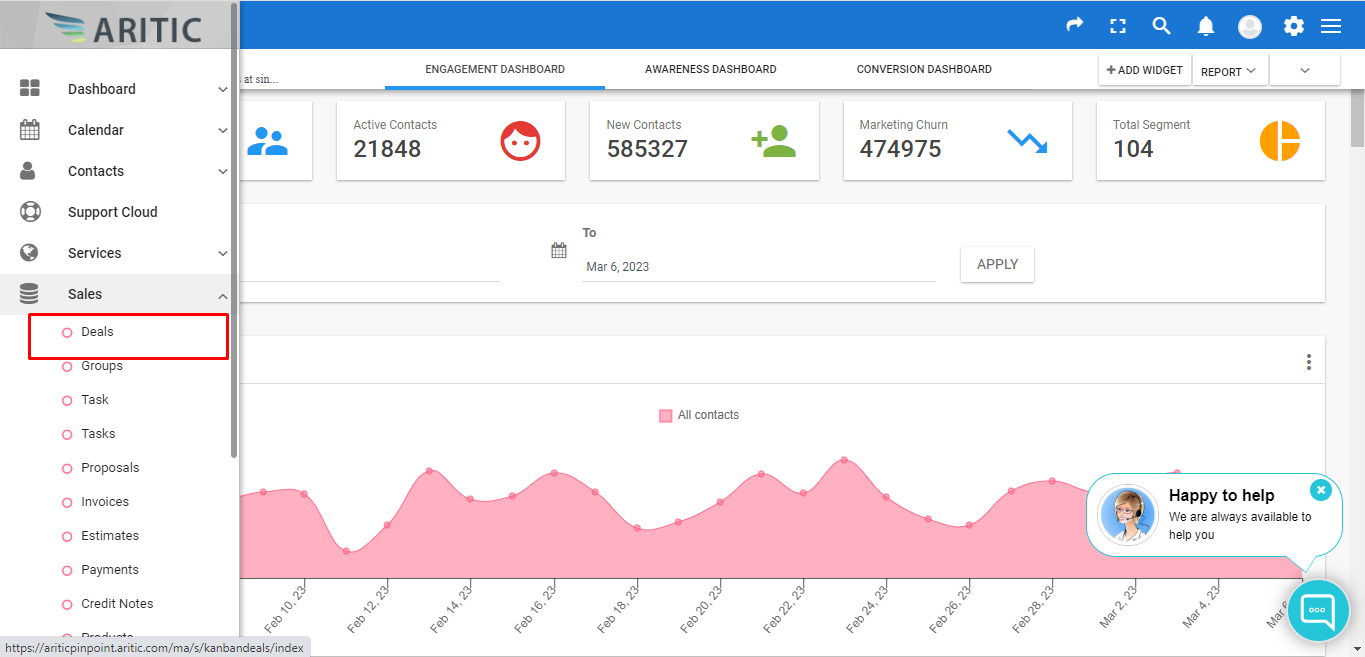The height and width of the screenshot is (657, 1365).
Task: Open Groups under Sales
Action: pos(102,366)
